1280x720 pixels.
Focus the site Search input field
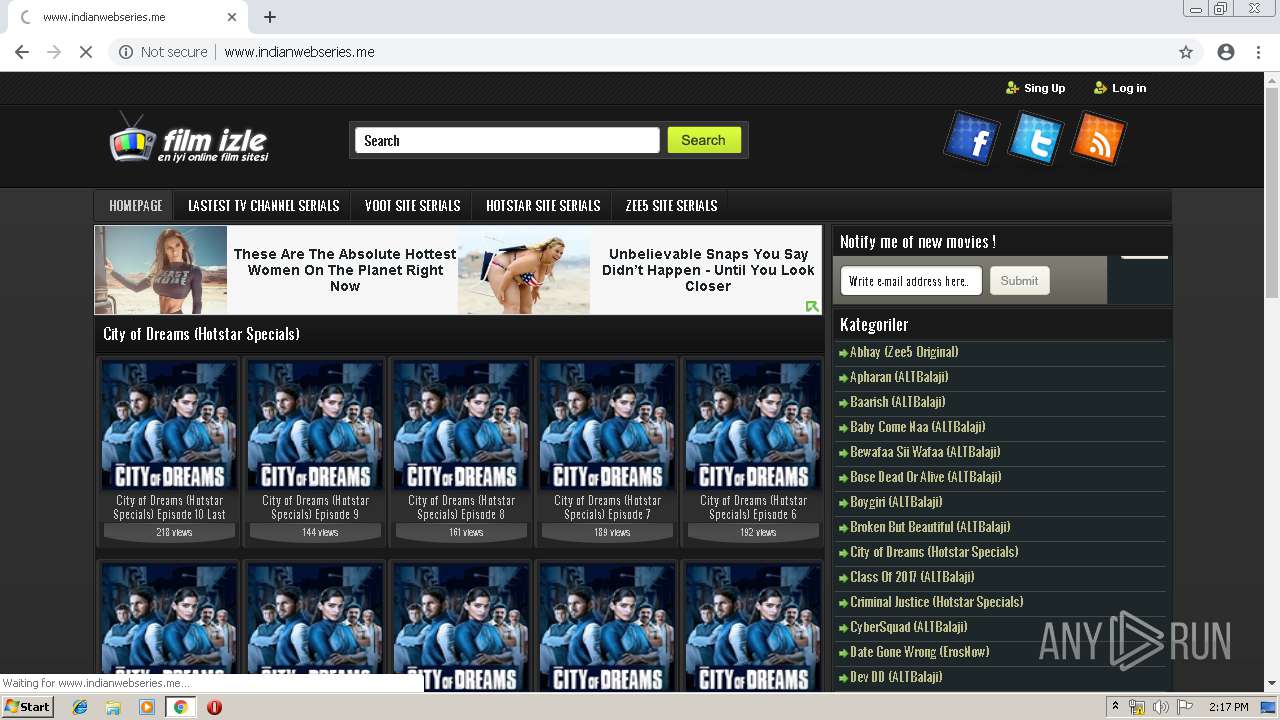click(x=507, y=140)
